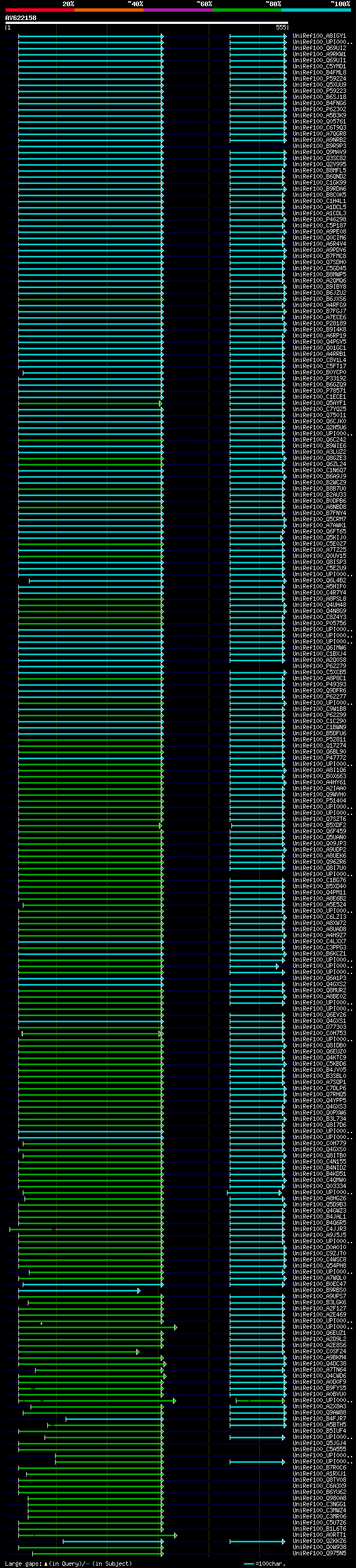Open the UniRef100_P49393 entry
356x1568 pixels.
(x=319, y=685)
